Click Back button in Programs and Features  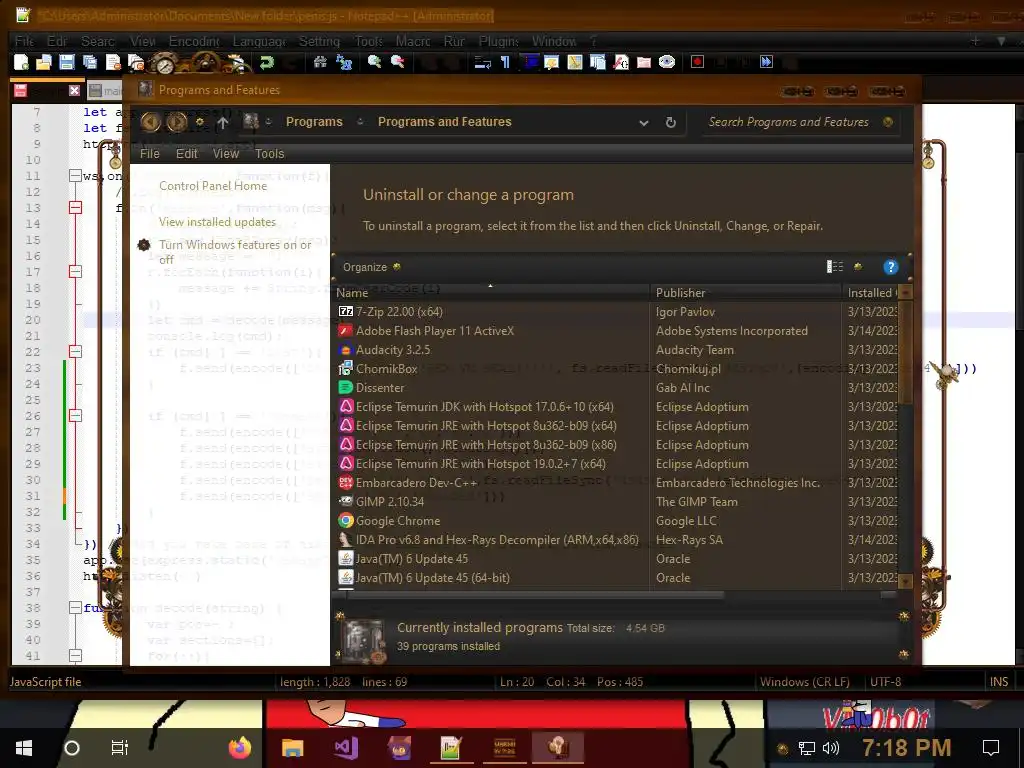(x=151, y=121)
